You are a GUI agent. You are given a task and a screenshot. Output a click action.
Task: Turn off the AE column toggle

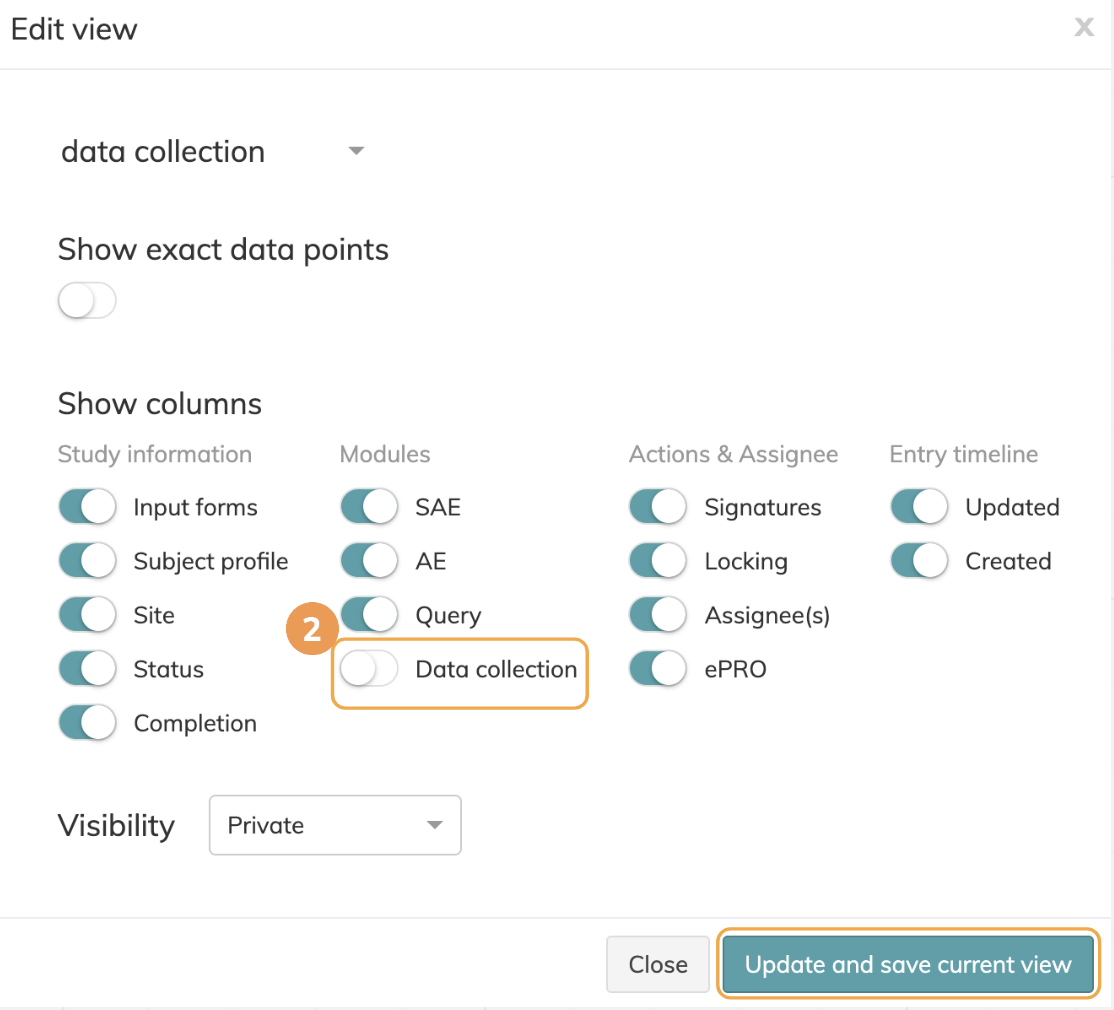point(369,562)
